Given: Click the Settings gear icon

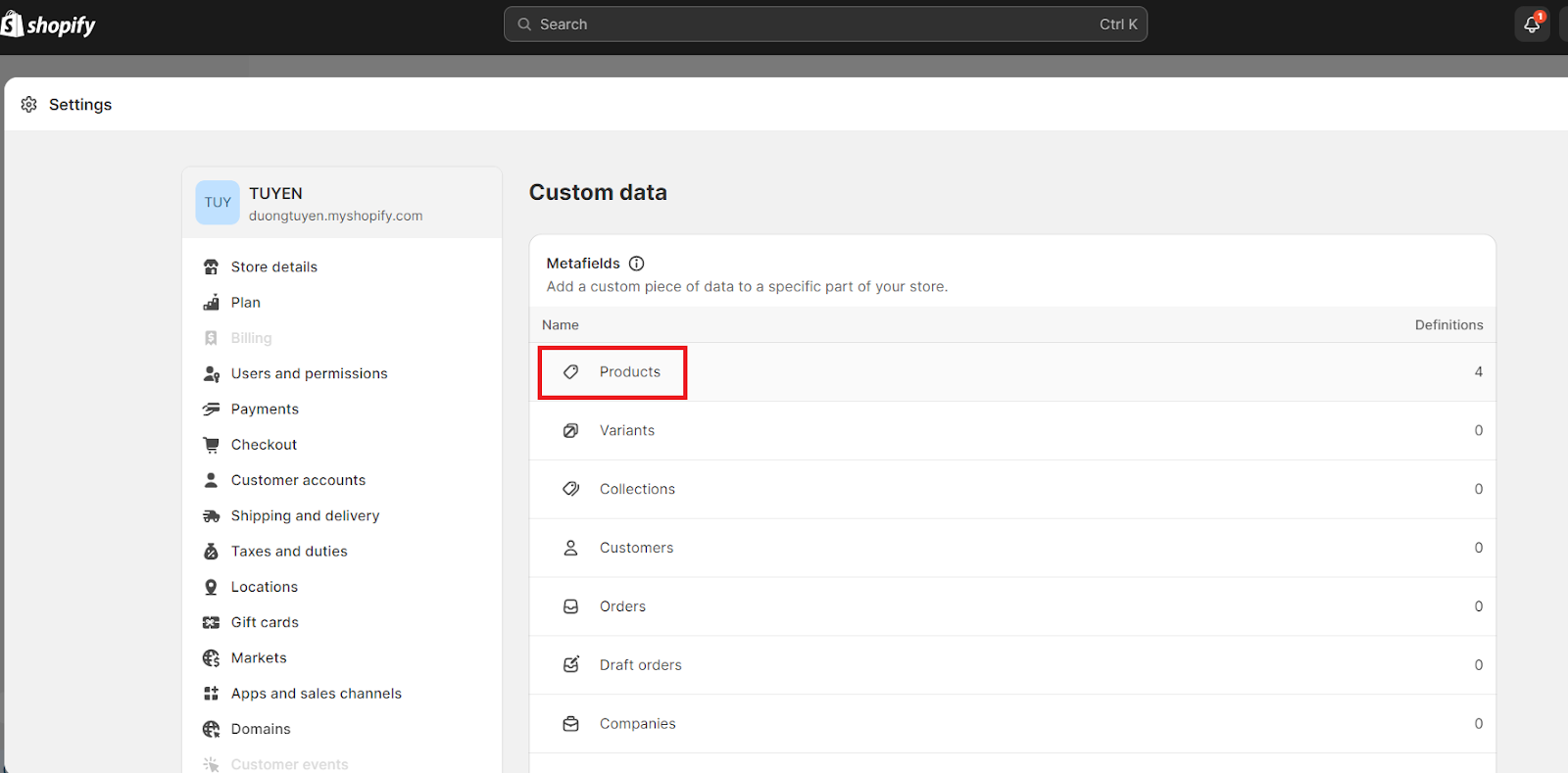Looking at the screenshot, I should 29,105.
